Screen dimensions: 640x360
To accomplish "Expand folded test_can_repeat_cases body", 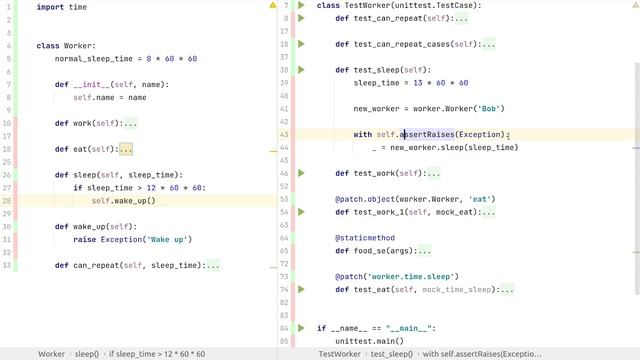I will (x=489, y=44).
